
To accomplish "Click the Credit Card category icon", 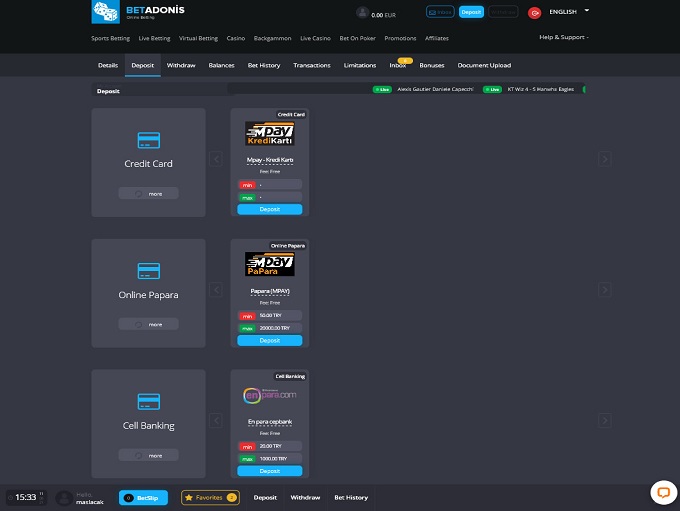I will point(148,139).
